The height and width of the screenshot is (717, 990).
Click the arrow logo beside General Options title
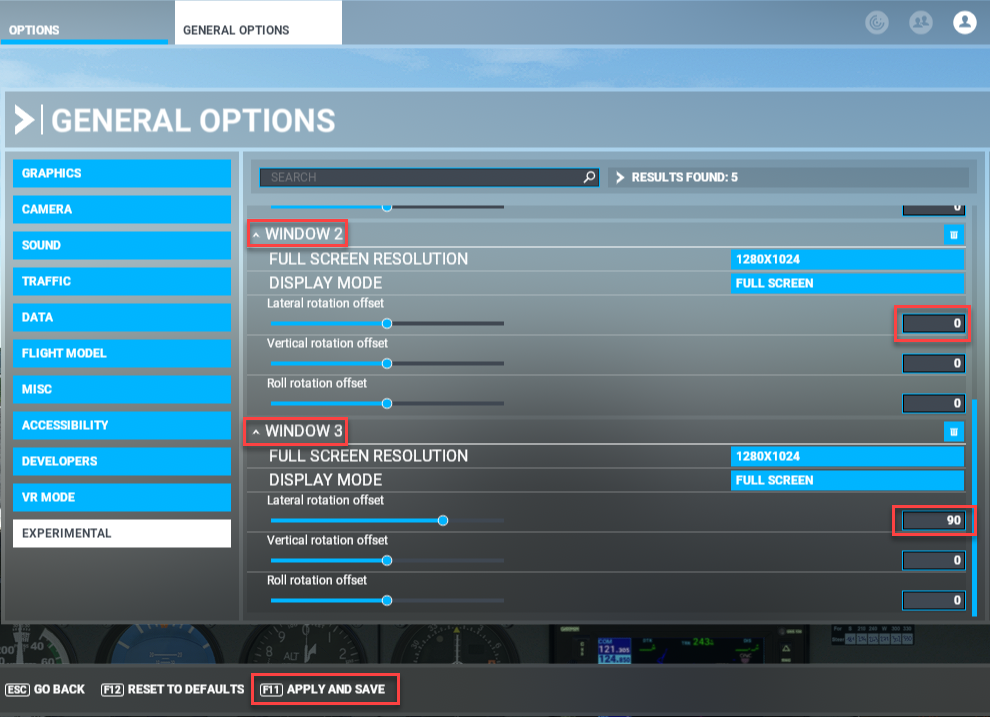pyautogui.click(x=23, y=121)
